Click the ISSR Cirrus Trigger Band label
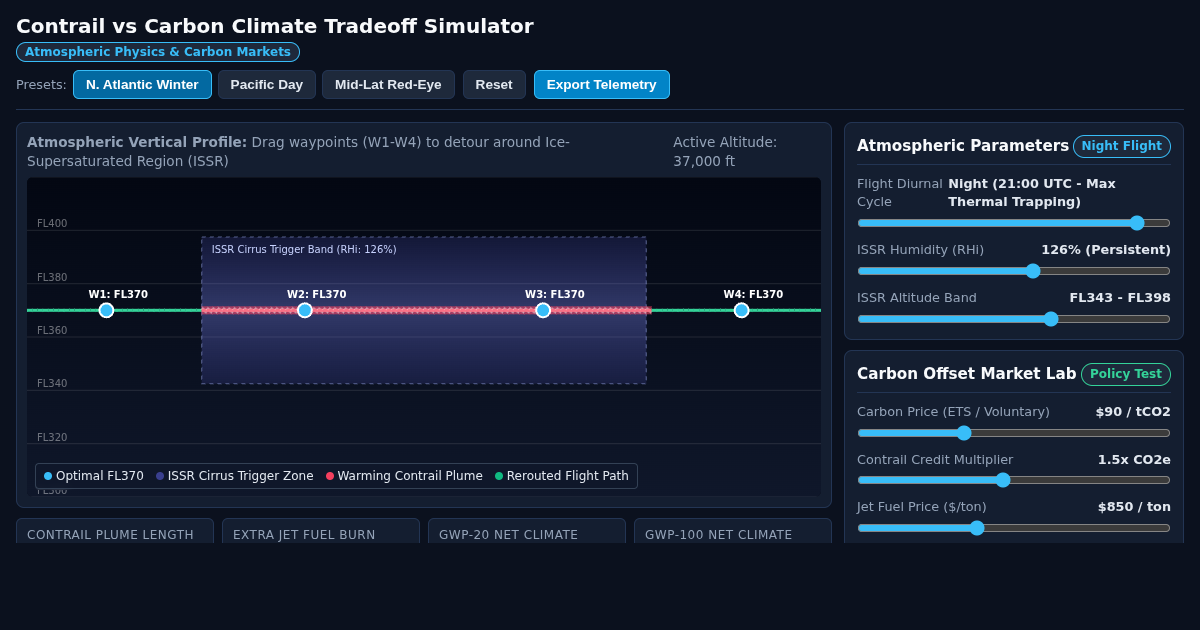The height and width of the screenshot is (630, 1200). [304, 249]
